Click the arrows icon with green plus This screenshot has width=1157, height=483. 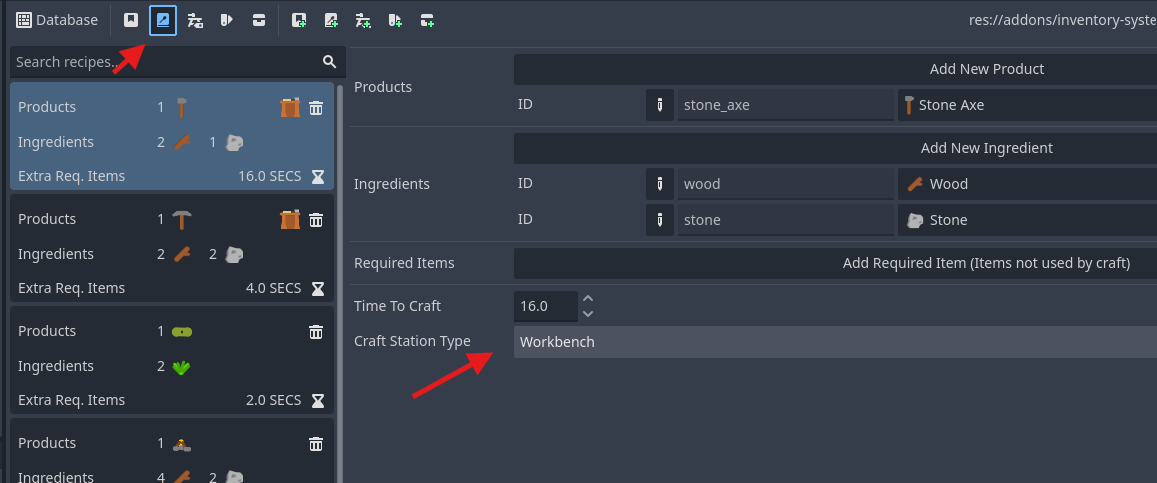(363, 20)
